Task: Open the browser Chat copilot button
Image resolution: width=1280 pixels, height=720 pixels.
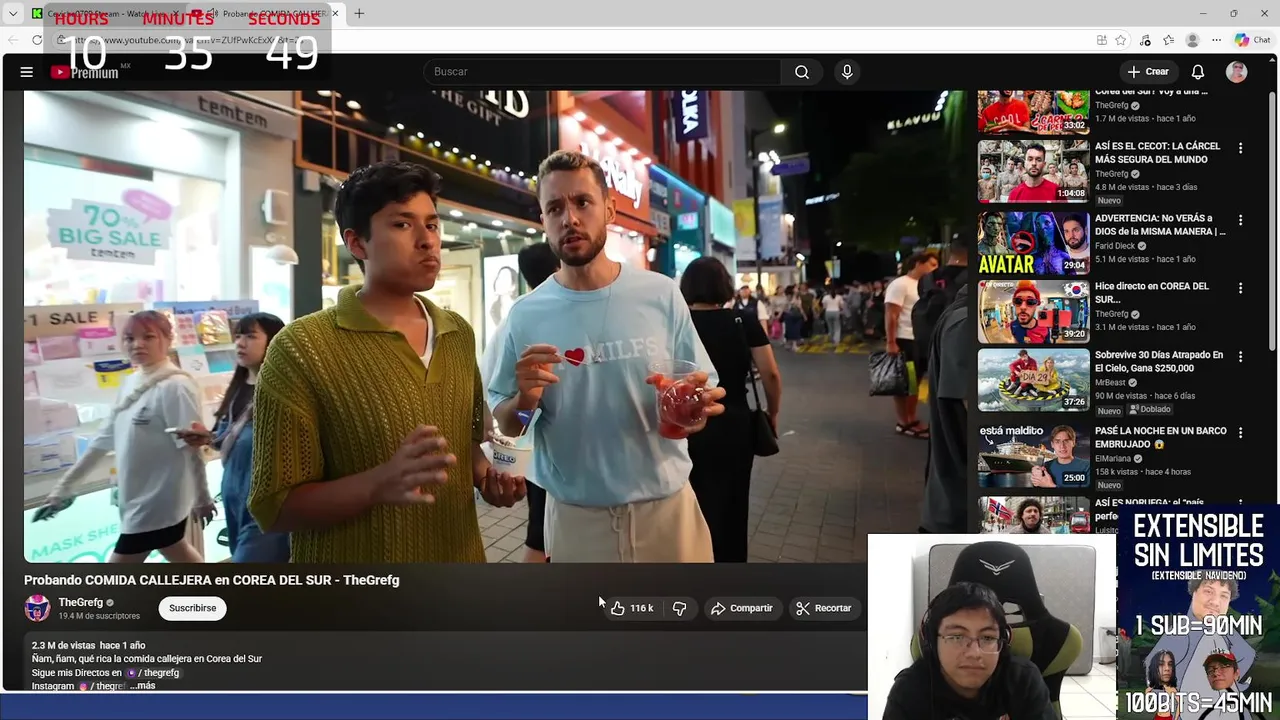Action: click(x=1252, y=40)
